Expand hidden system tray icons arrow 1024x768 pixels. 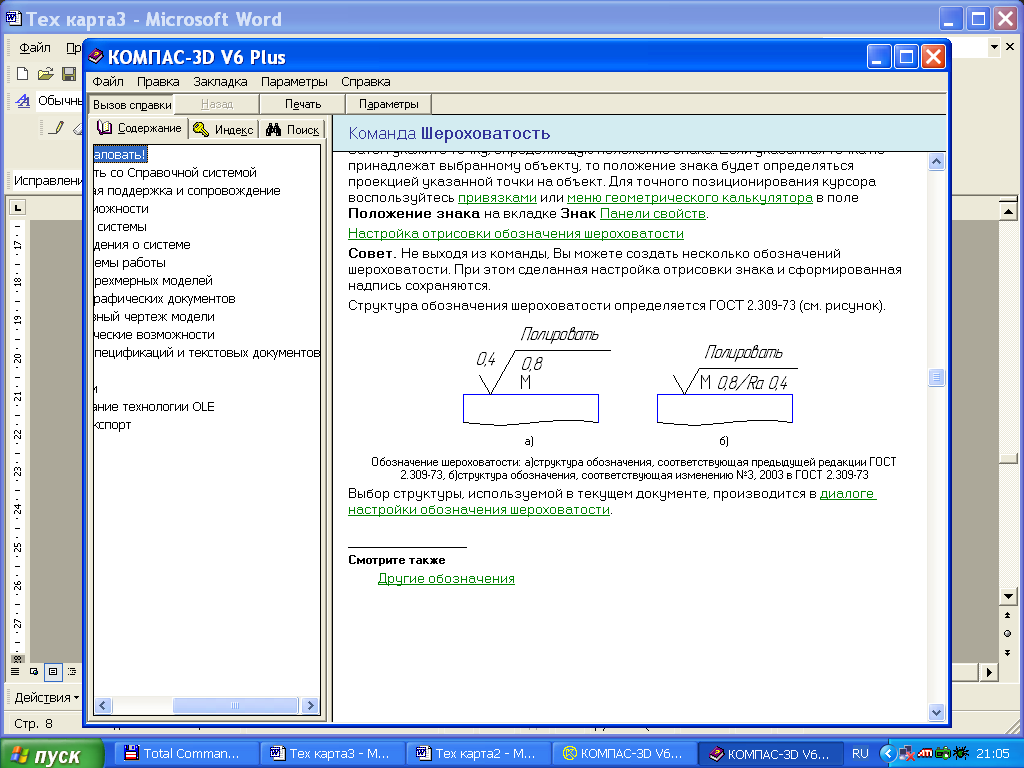[x=887, y=754]
